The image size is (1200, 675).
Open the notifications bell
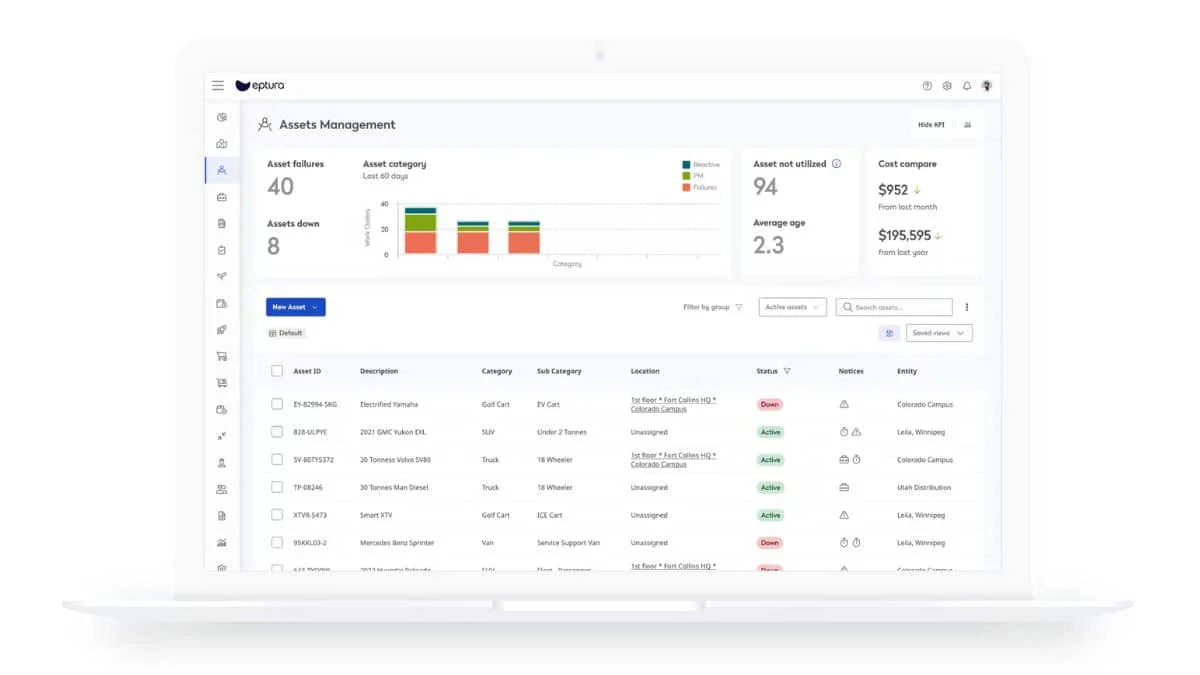pos(967,86)
